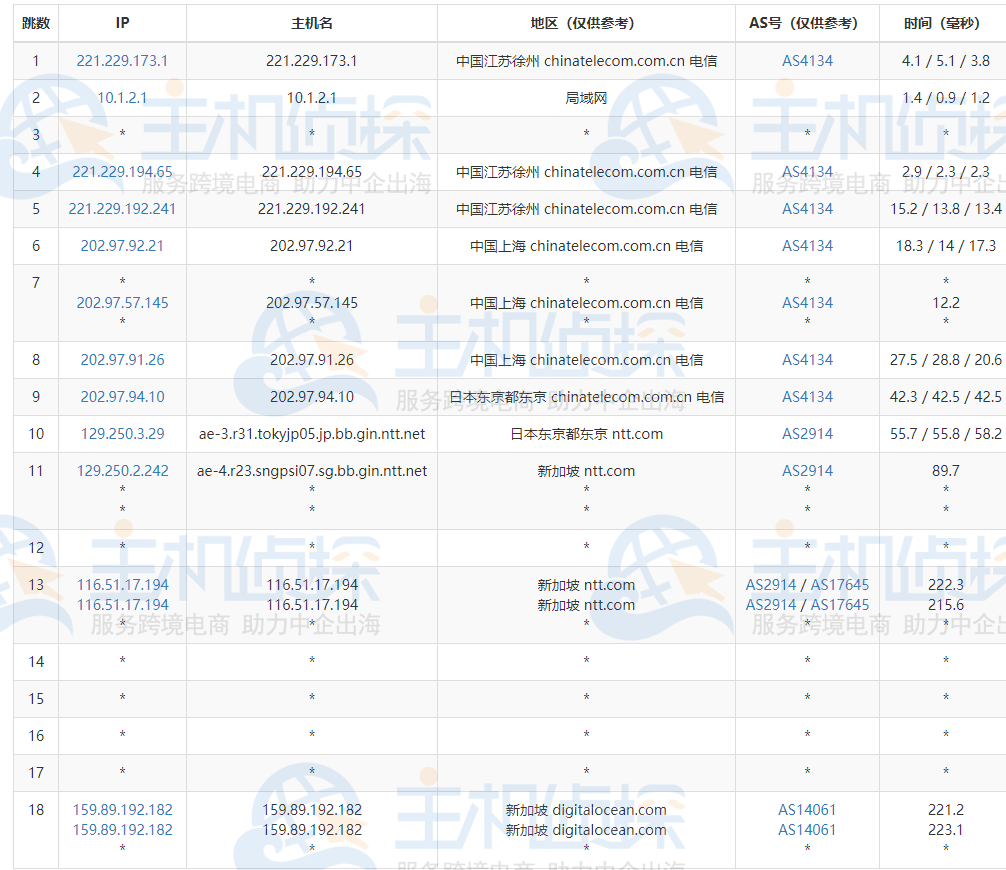Click AS4134 link in hop 8 row

point(807,360)
